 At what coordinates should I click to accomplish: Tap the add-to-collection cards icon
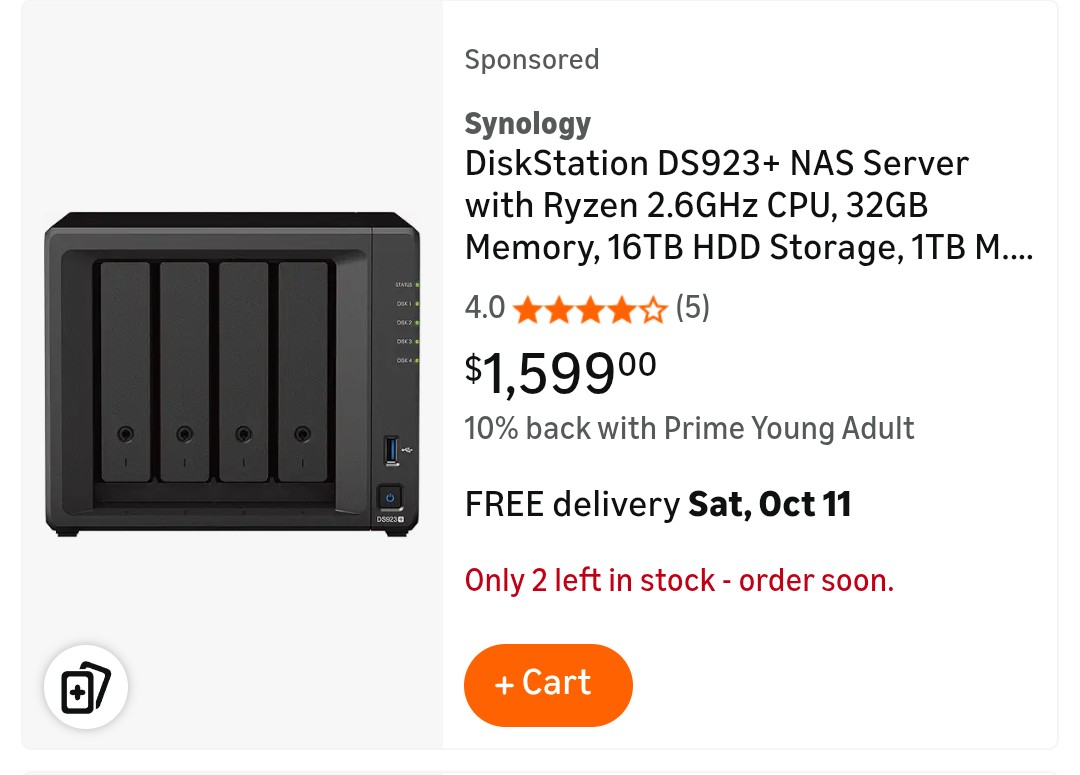pyautogui.click(x=85, y=687)
